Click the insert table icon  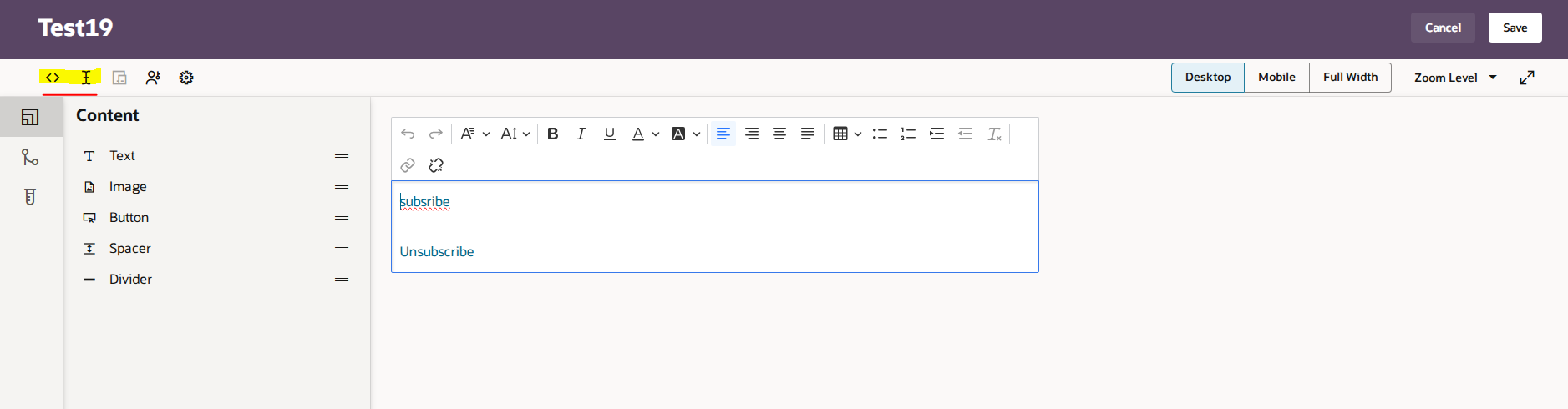[x=840, y=134]
